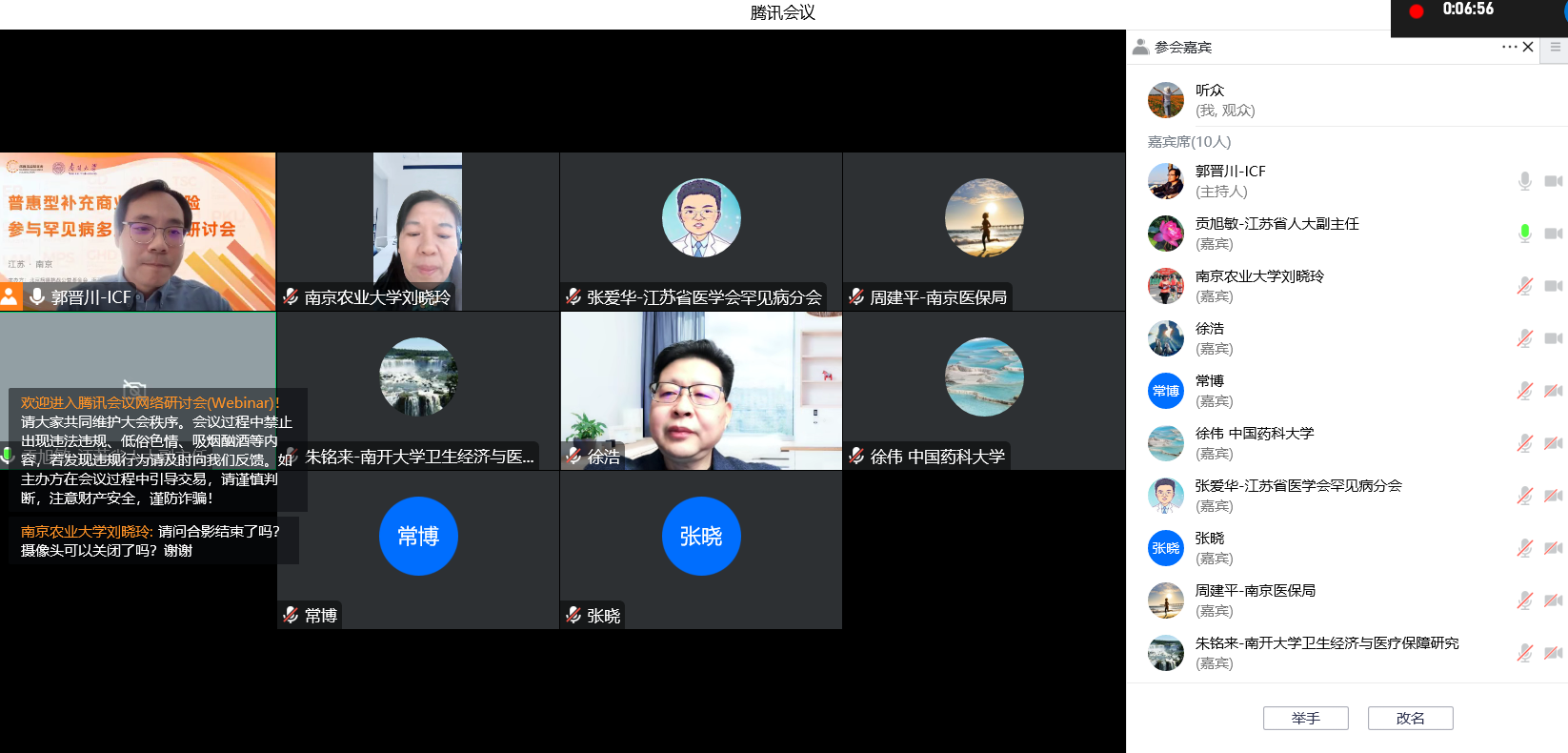Click the 徐浩 name in guest list
Viewport: 1568px width, 753px height.
(1210, 329)
